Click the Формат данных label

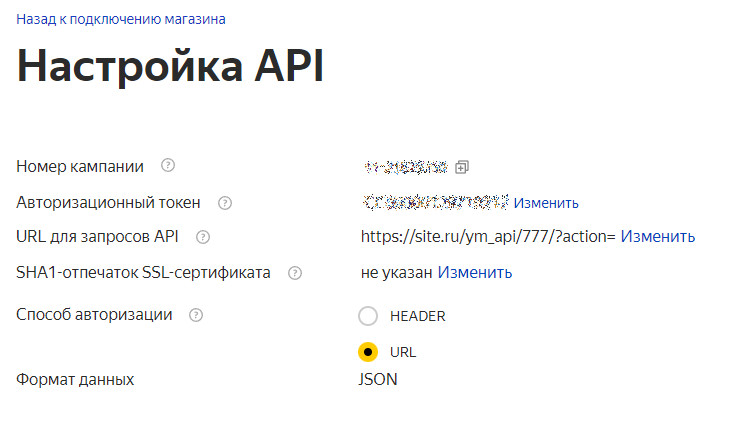tap(75, 380)
